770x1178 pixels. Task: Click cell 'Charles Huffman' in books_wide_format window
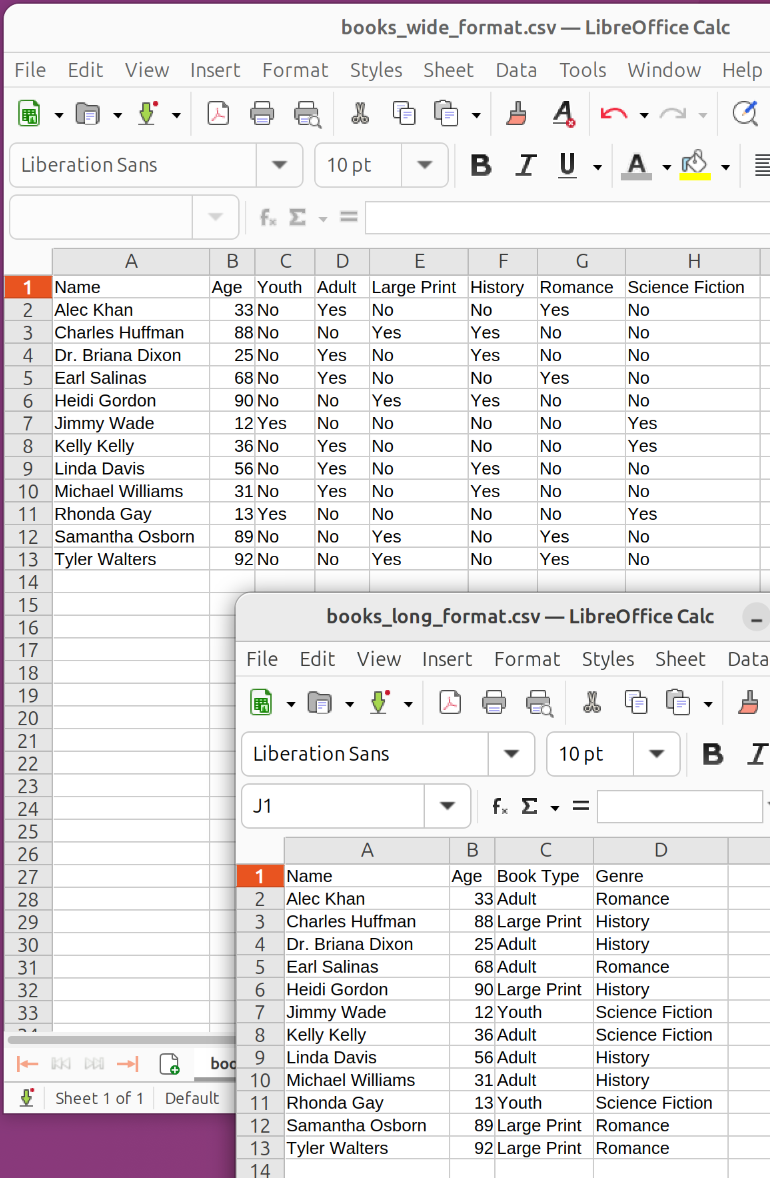131,333
